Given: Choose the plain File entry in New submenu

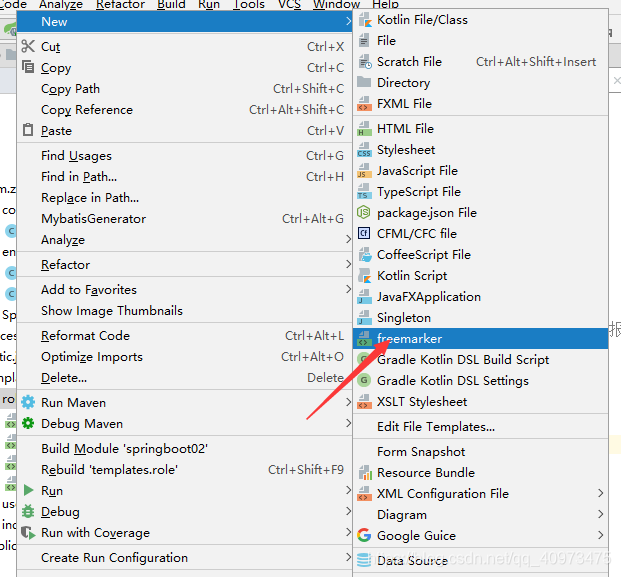Looking at the screenshot, I should point(480,41).
